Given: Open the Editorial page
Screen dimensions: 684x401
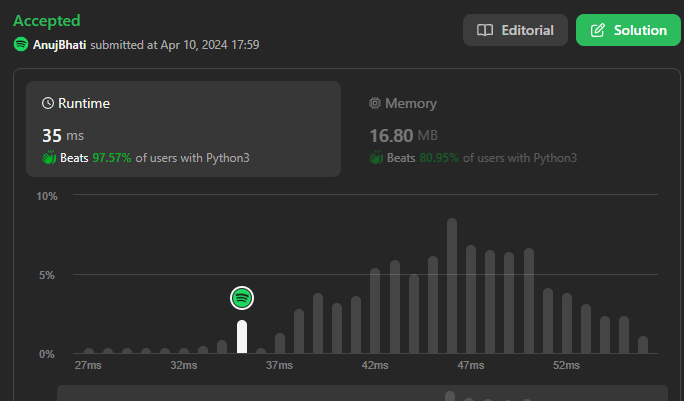Looking at the screenshot, I should (515, 30).
